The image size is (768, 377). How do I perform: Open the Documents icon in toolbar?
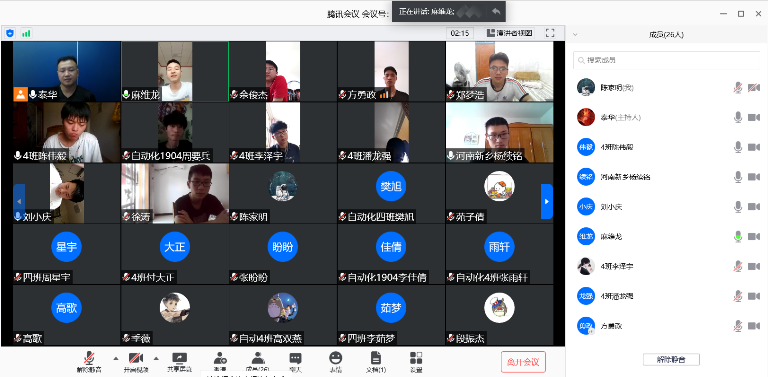(x=376, y=361)
